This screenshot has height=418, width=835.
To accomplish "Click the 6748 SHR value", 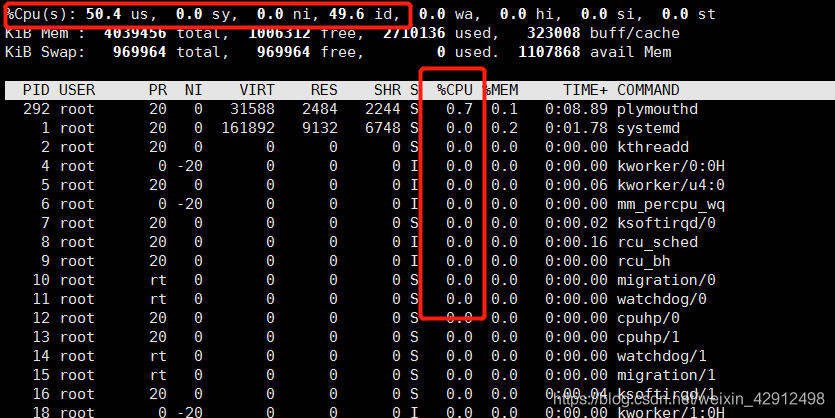I will click(383, 128).
